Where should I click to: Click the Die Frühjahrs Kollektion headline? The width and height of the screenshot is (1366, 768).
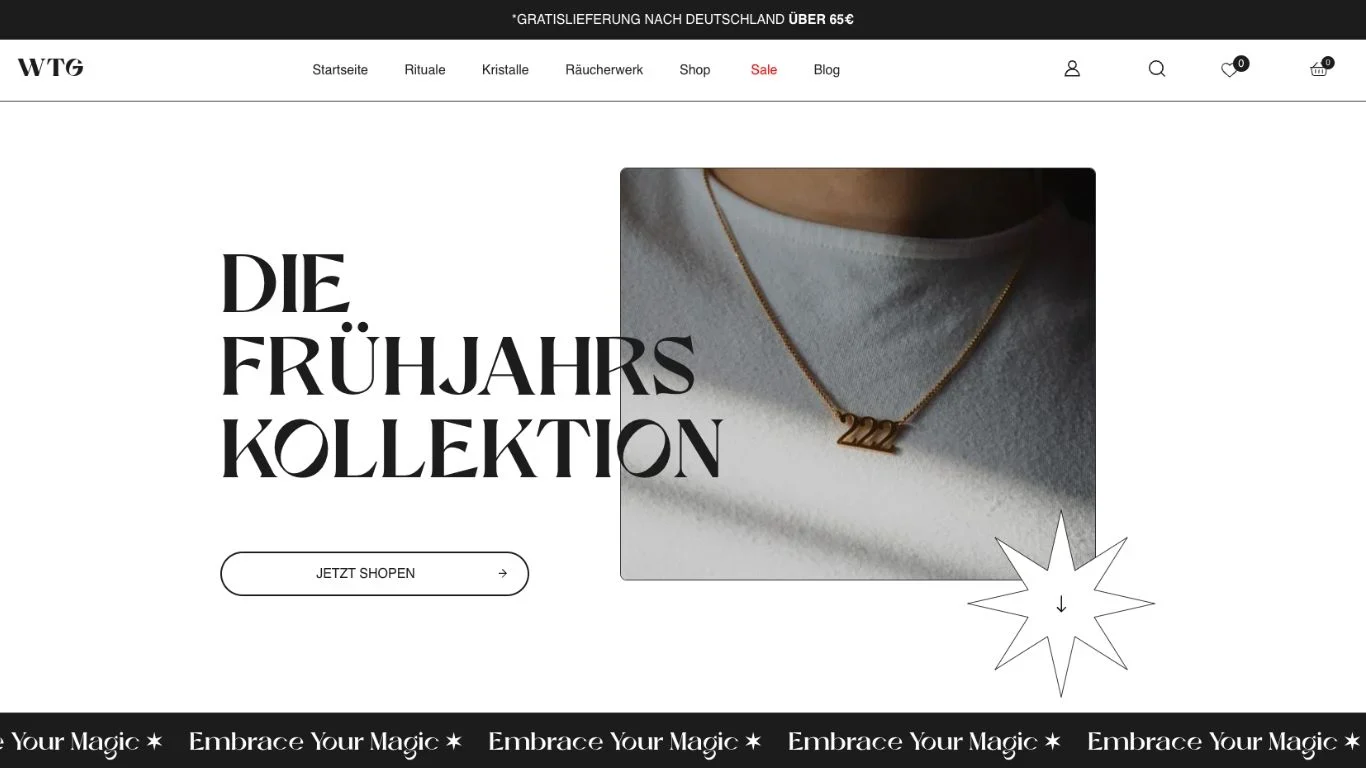click(471, 365)
